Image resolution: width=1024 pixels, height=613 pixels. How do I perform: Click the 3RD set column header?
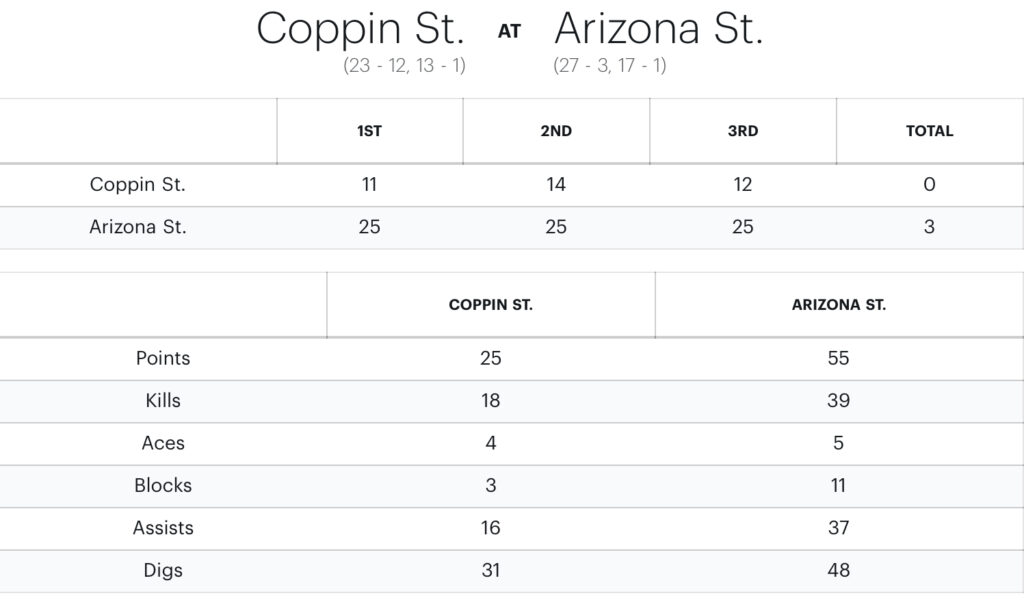(742, 131)
